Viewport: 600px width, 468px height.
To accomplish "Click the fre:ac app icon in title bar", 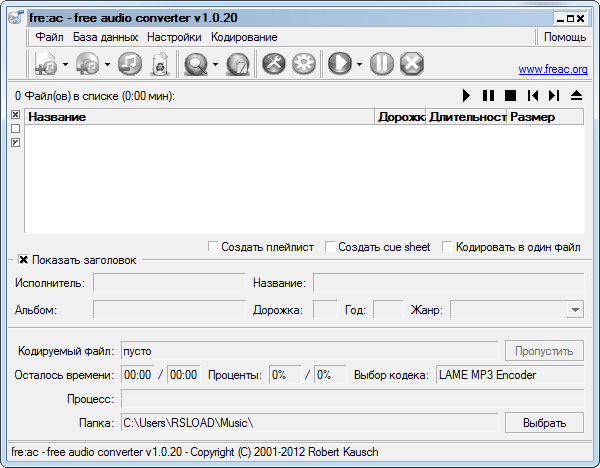I will (x=16, y=17).
